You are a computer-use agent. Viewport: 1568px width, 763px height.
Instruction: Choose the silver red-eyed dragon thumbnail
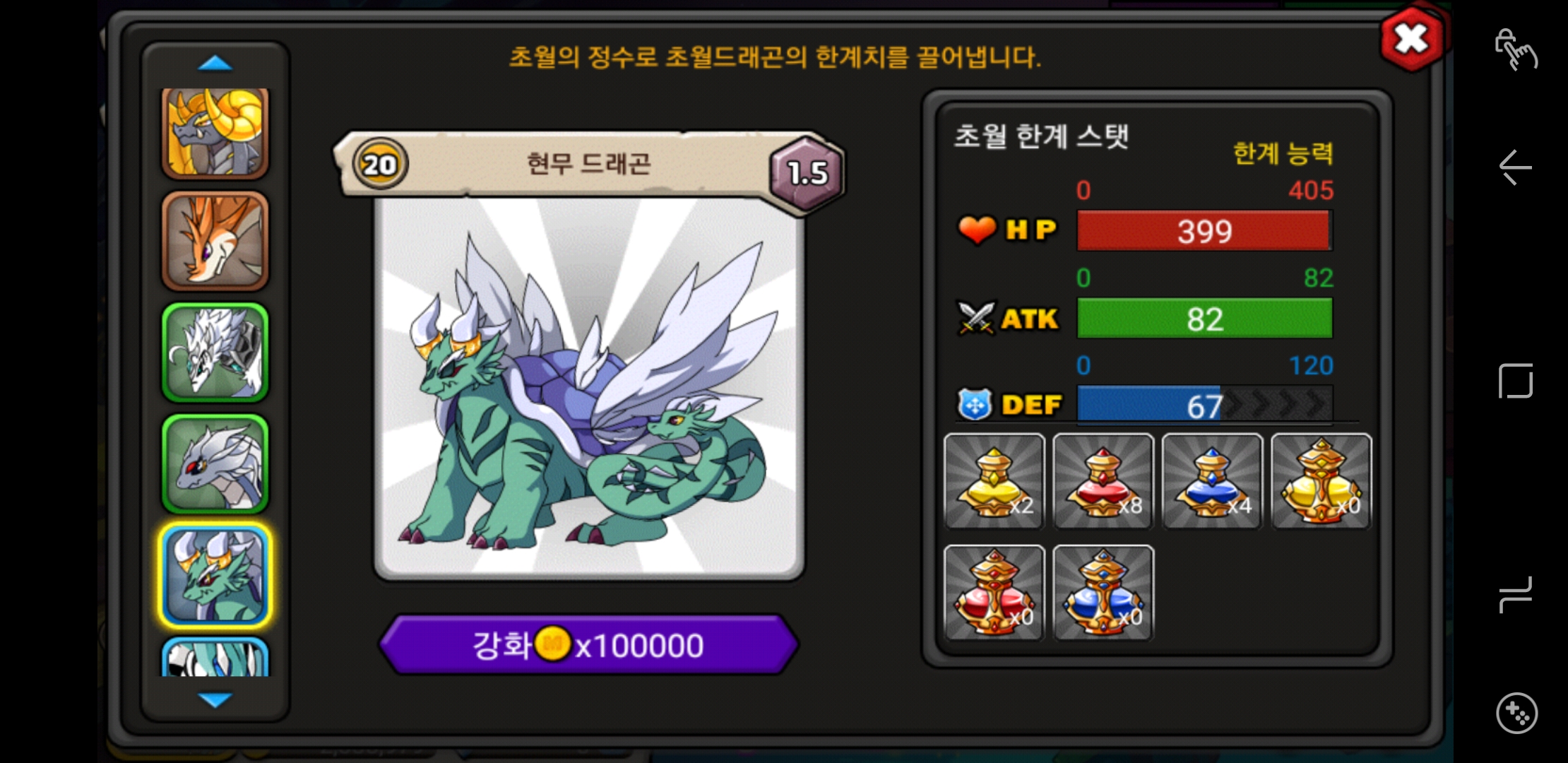coord(215,464)
